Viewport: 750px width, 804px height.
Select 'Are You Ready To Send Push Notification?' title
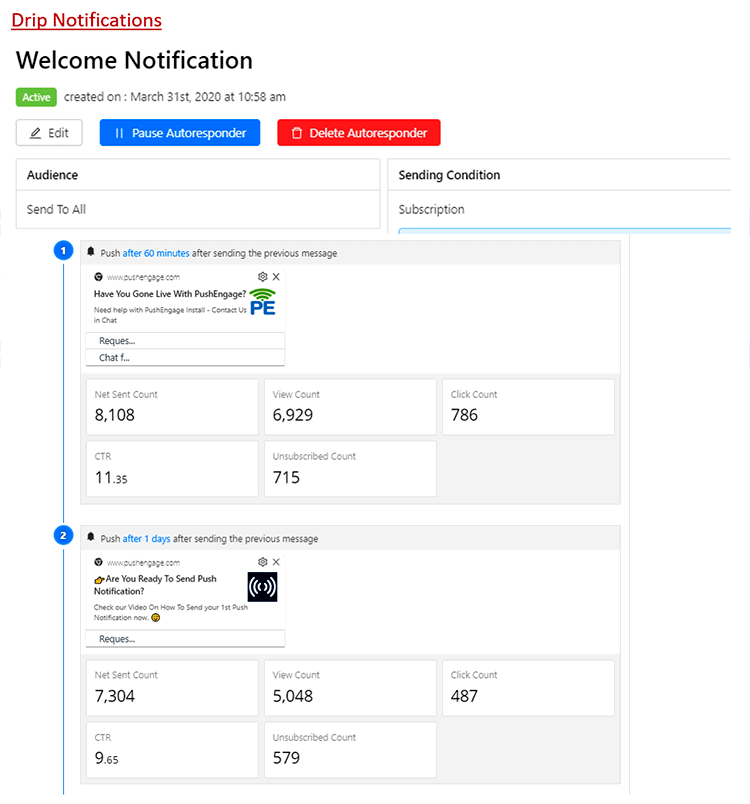(x=155, y=585)
